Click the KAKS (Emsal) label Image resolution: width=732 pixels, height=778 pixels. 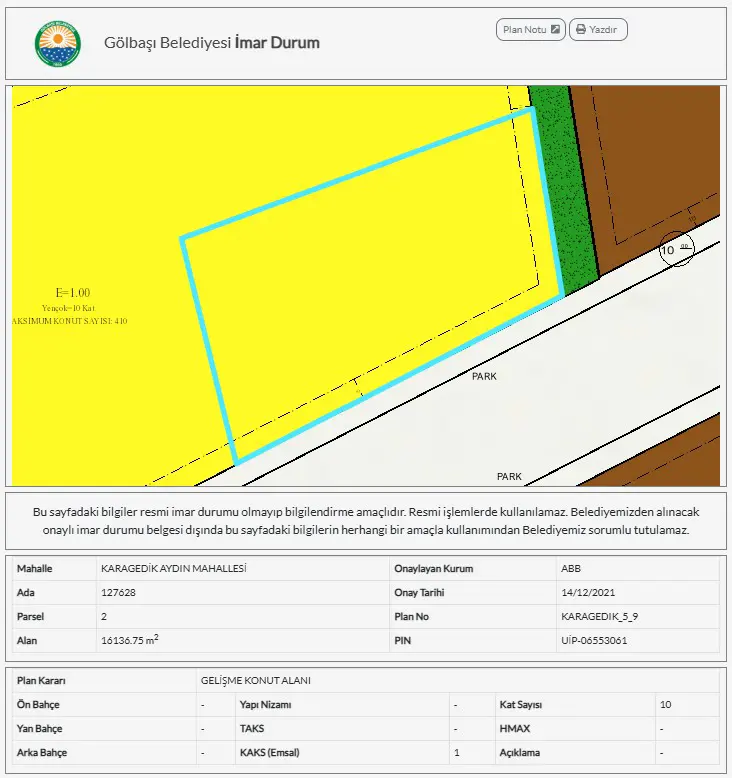point(269,753)
